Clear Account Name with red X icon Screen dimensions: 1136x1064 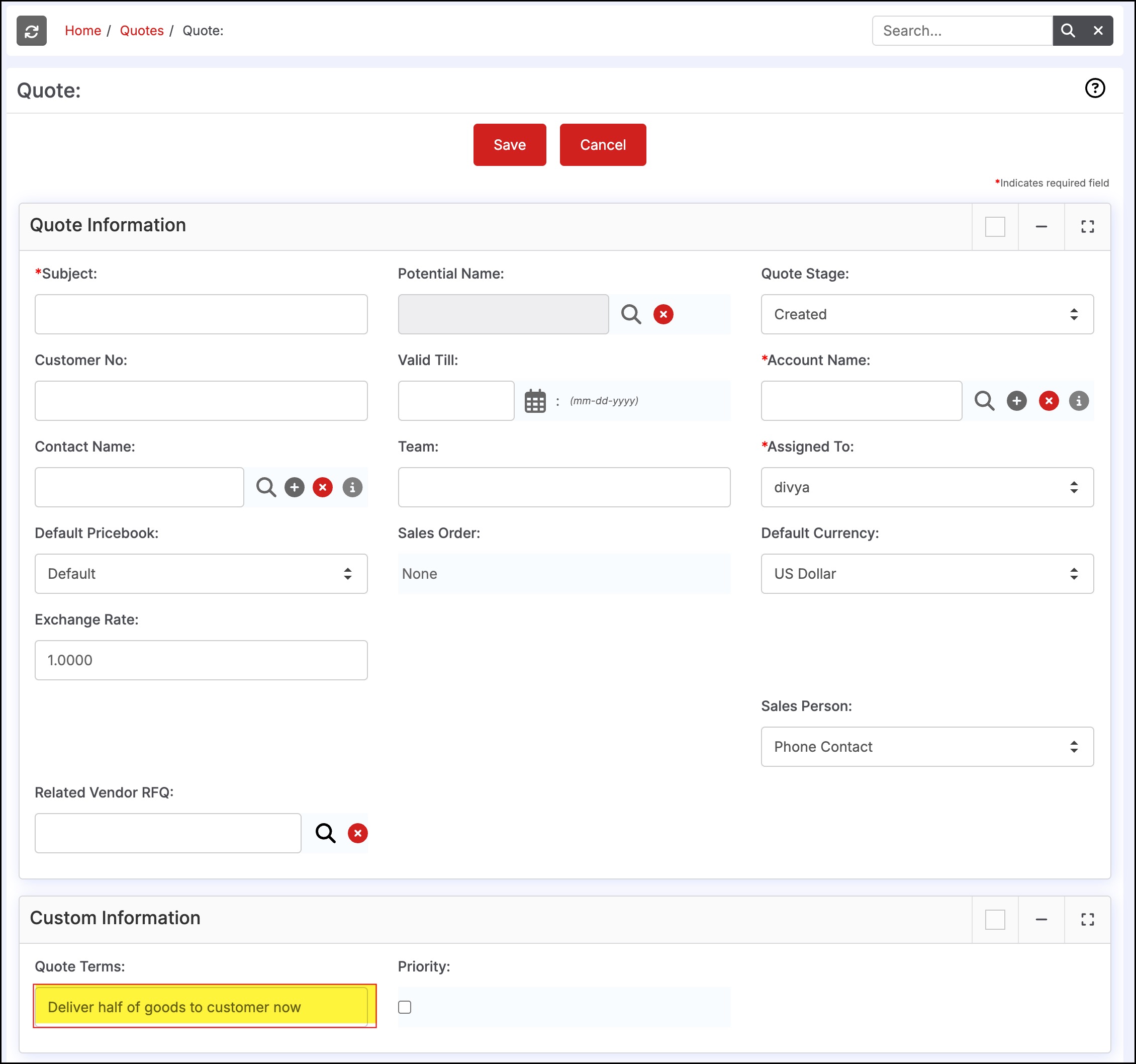[1049, 401]
